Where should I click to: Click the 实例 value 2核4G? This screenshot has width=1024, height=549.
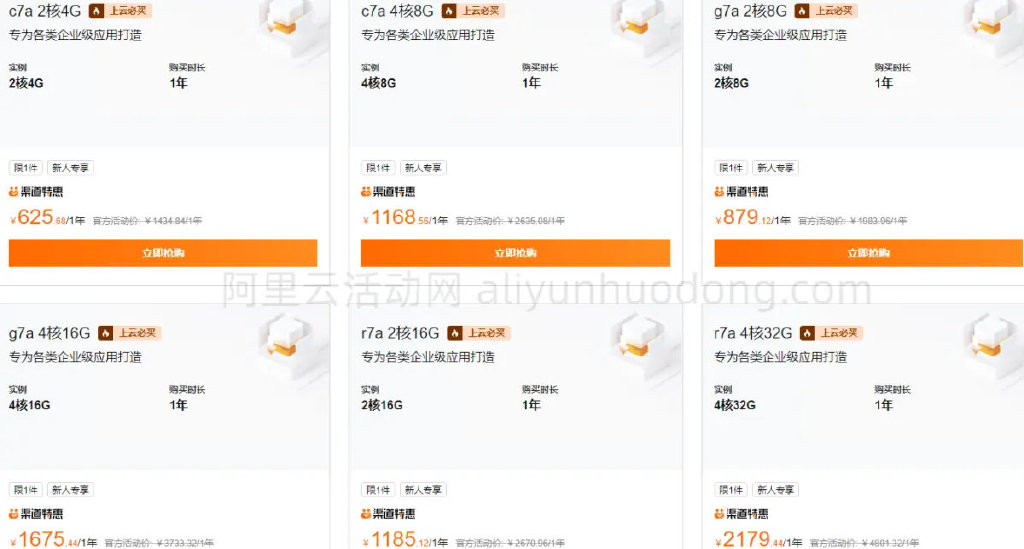pyautogui.click(x=26, y=84)
